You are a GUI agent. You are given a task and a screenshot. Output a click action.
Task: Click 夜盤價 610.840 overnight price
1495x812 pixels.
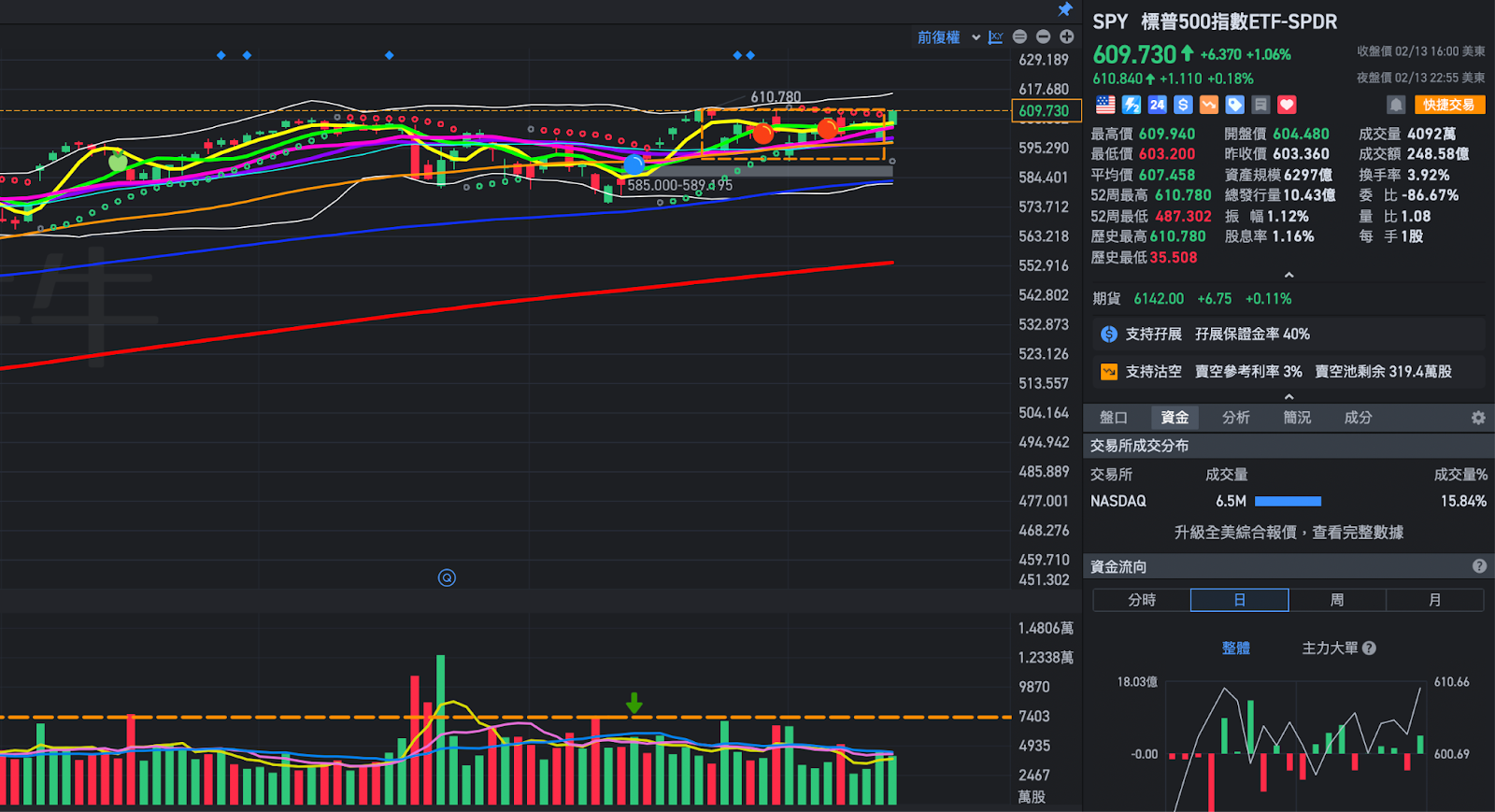(1118, 78)
